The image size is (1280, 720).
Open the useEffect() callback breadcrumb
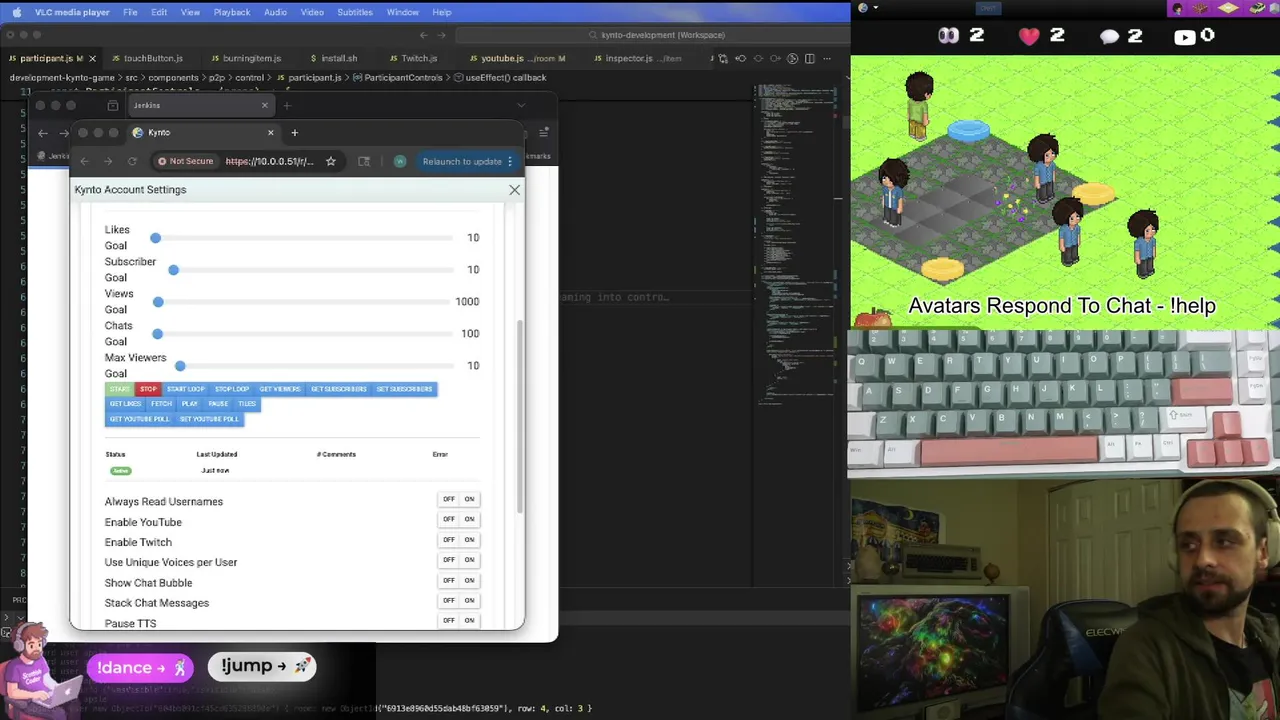pos(500,77)
